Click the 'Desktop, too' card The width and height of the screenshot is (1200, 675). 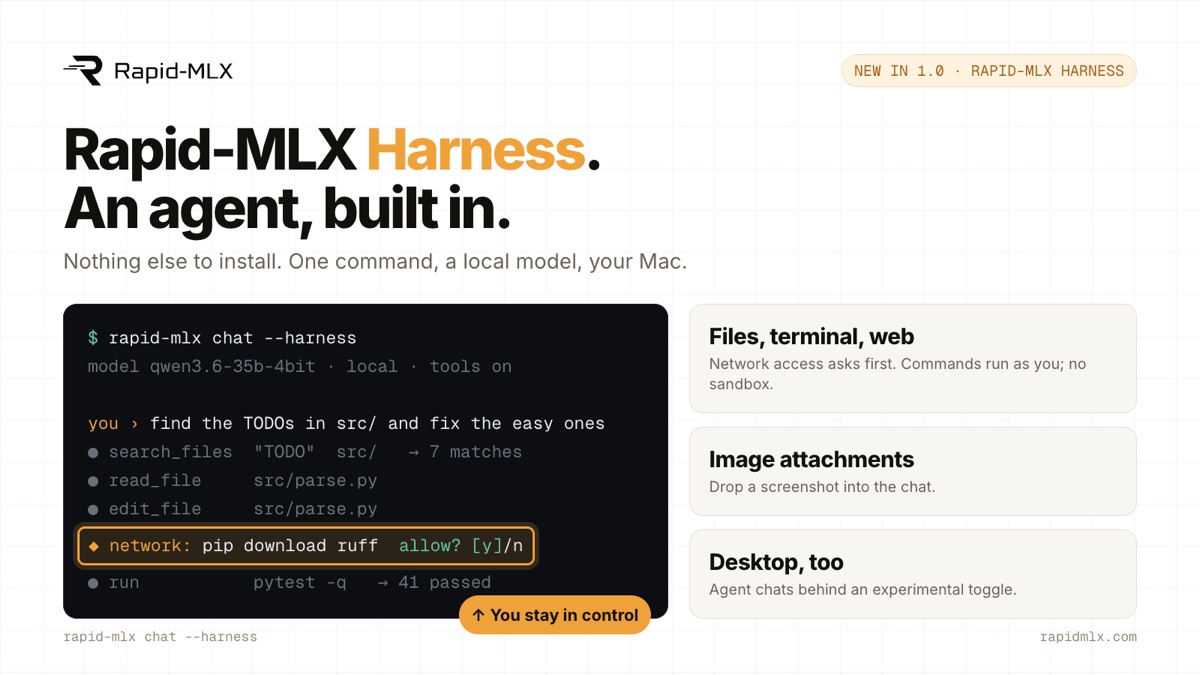coord(913,574)
